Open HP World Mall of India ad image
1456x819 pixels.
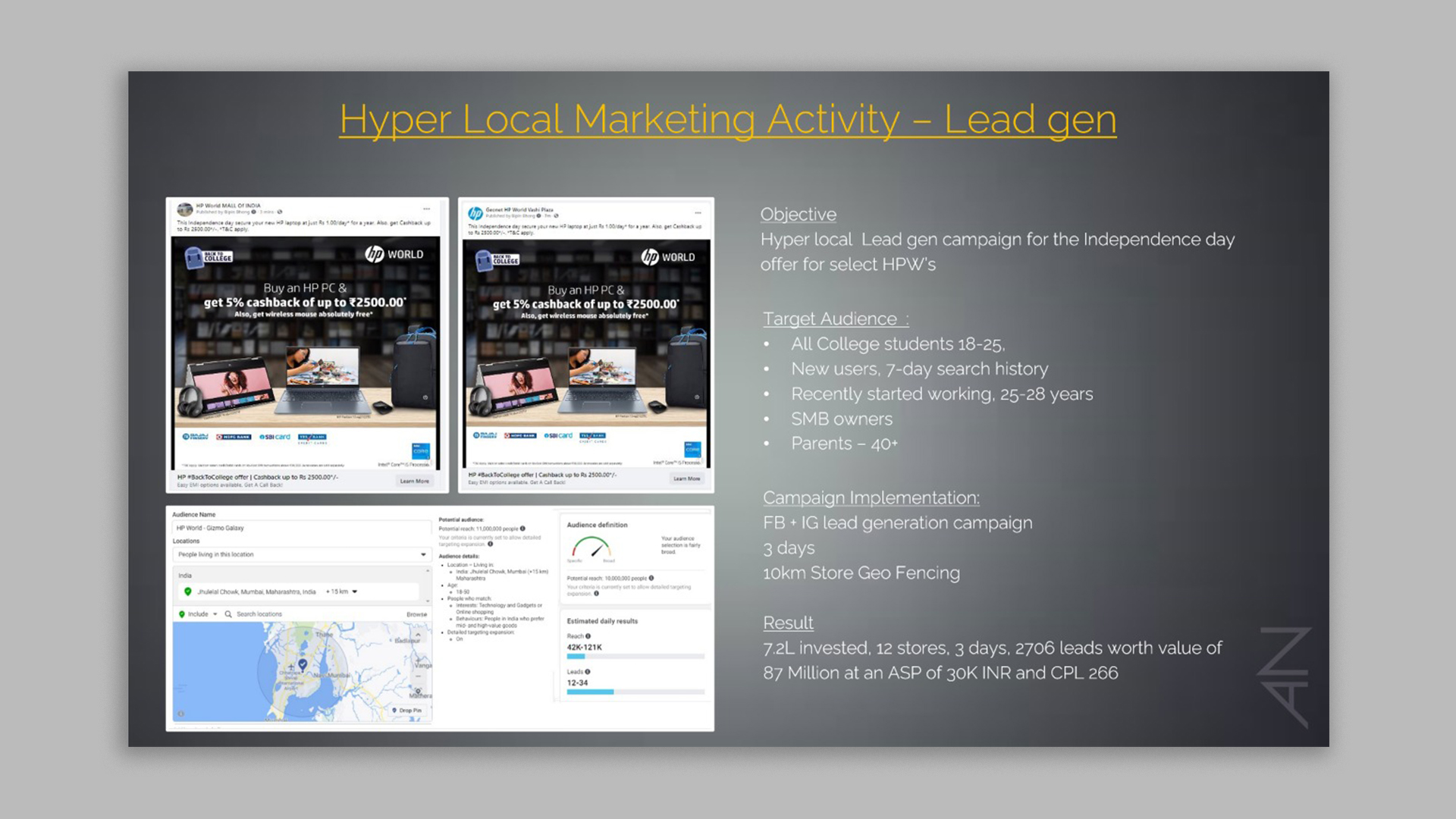(306, 353)
